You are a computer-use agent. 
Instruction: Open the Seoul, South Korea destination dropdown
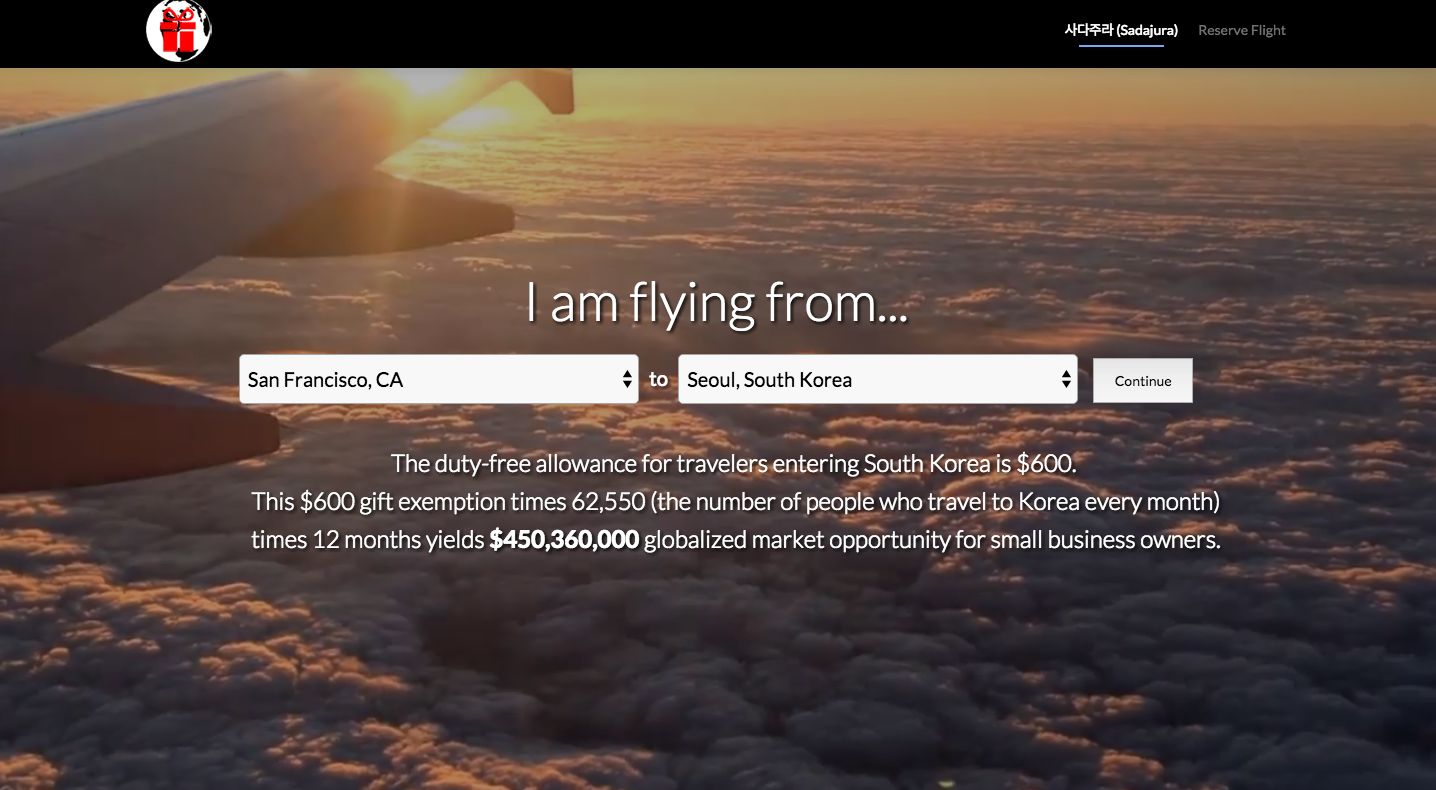878,379
